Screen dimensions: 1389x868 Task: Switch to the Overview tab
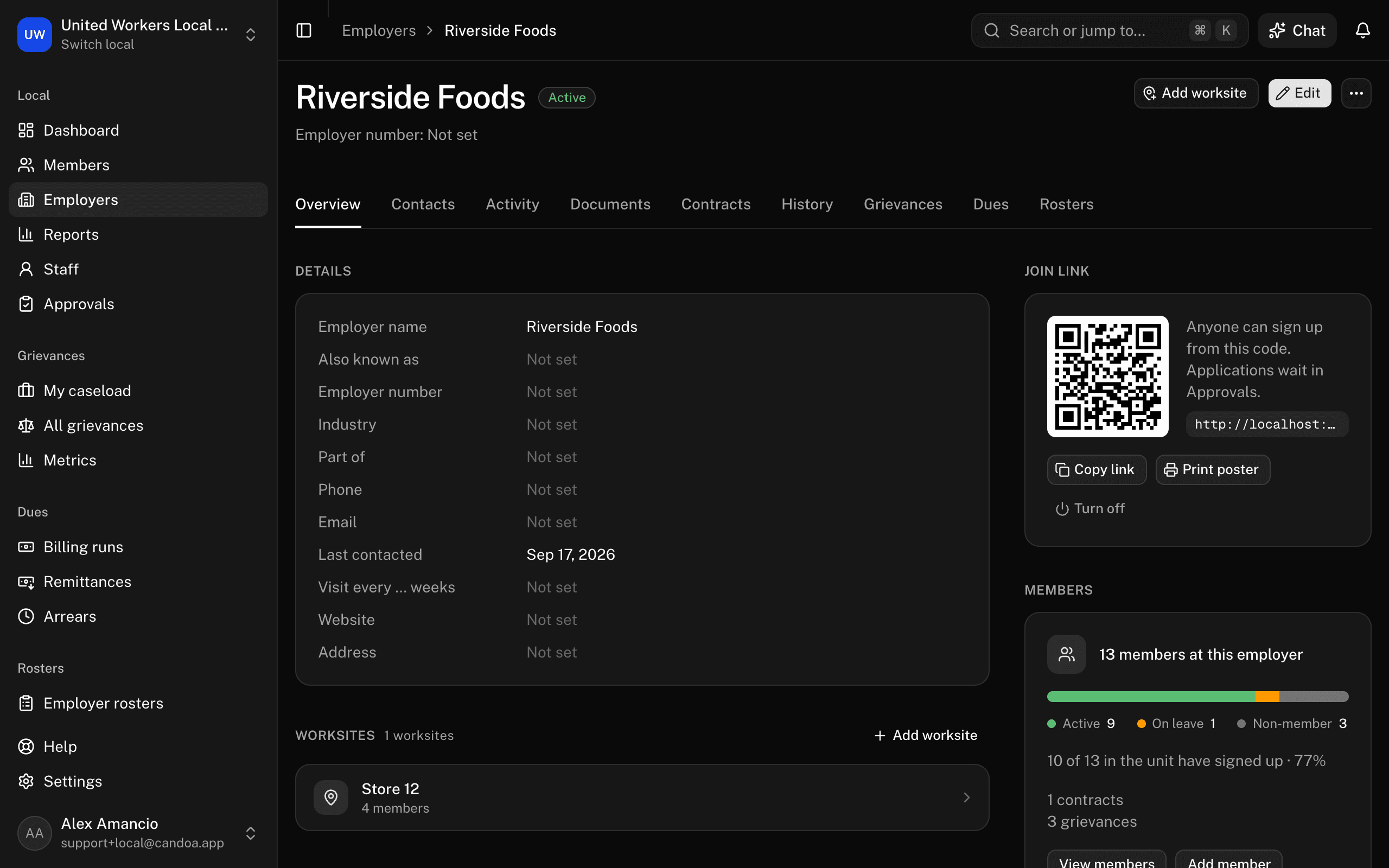pyautogui.click(x=328, y=205)
